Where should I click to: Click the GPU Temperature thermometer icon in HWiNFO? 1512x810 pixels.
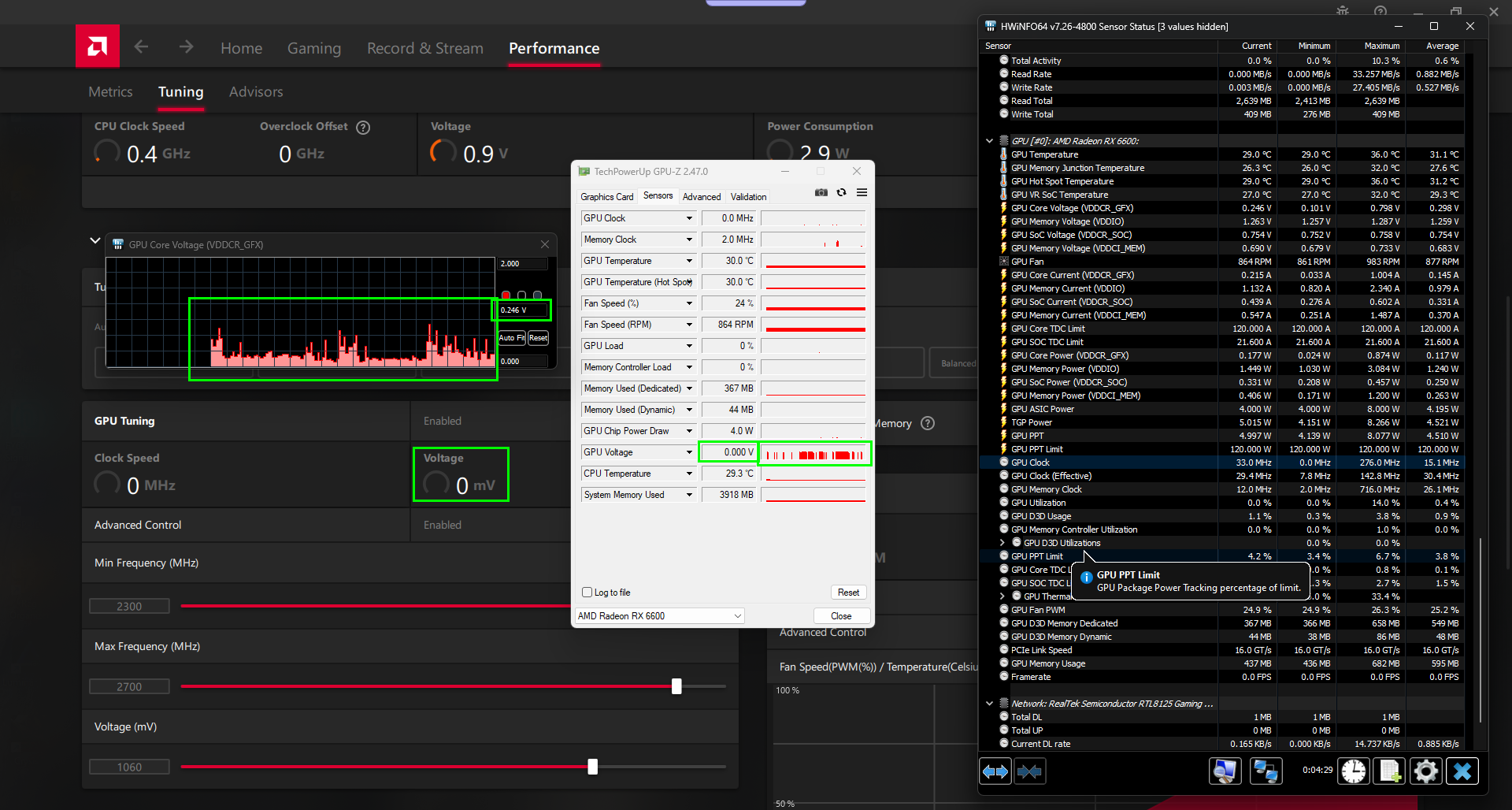[1004, 154]
